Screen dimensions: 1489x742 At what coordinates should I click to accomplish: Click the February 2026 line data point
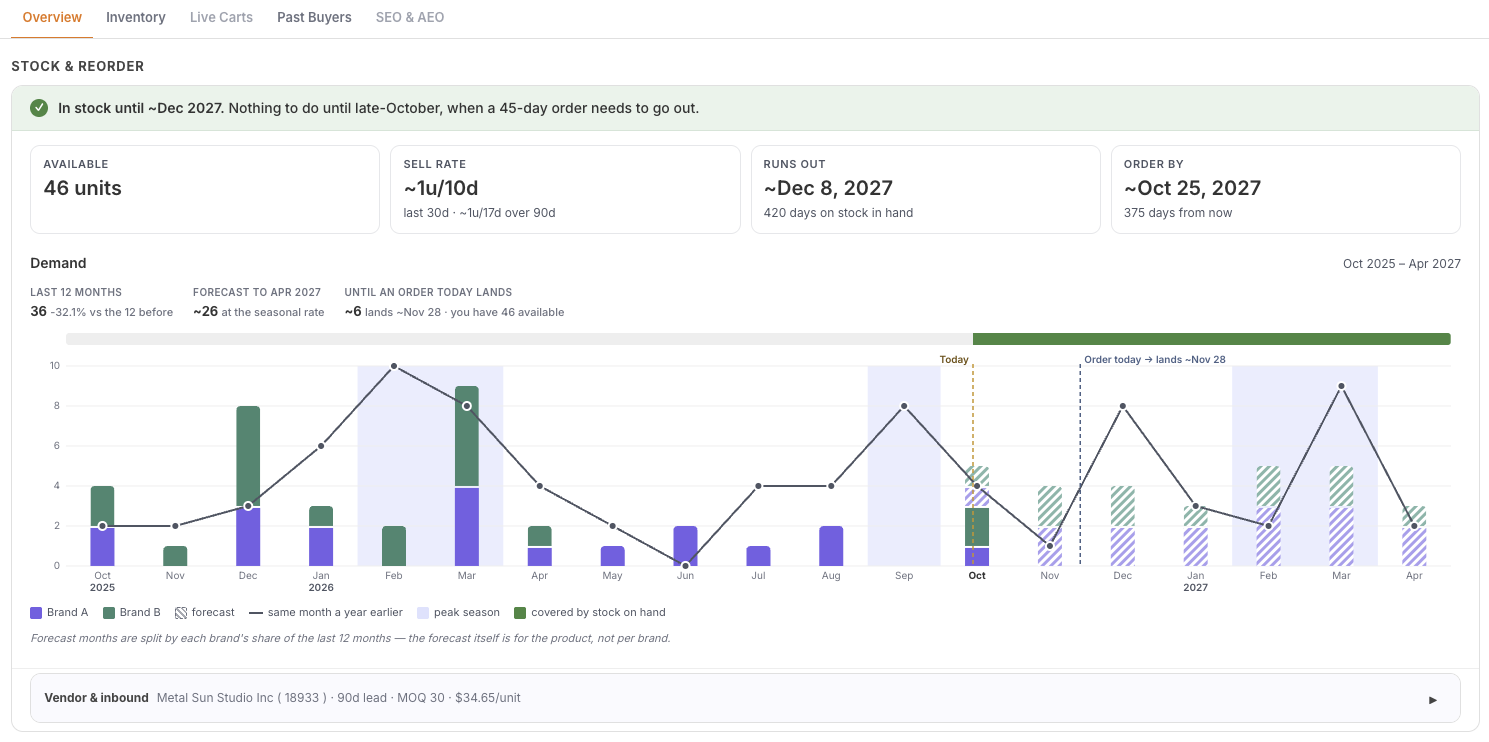click(394, 366)
